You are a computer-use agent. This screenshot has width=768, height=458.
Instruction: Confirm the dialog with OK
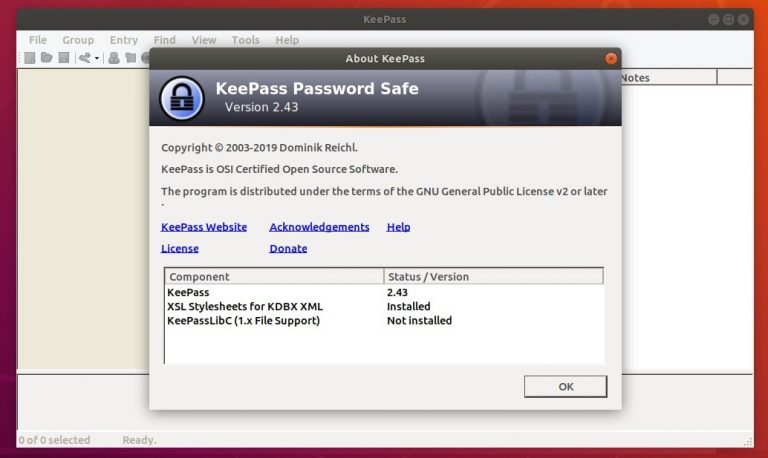(x=565, y=386)
